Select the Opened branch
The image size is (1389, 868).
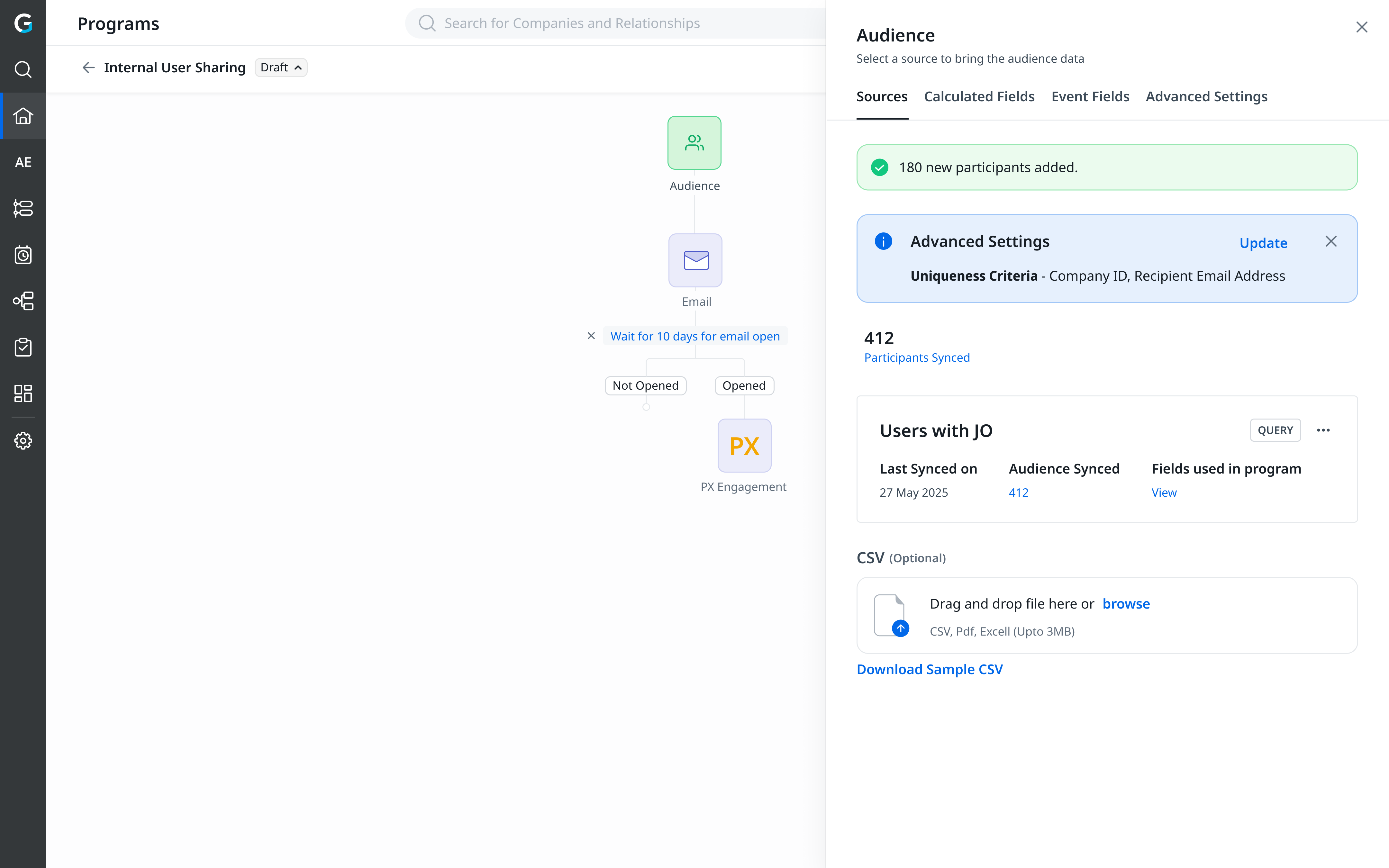click(x=744, y=385)
